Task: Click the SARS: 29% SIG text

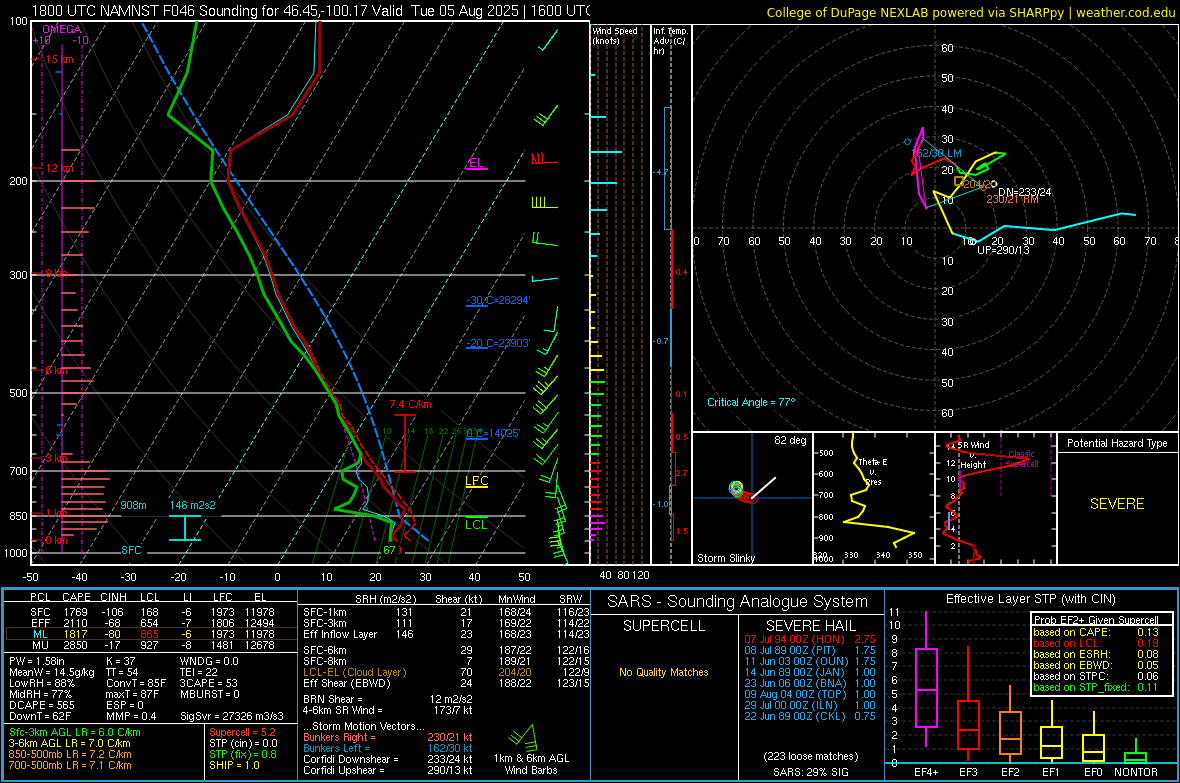Action: [x=810, y=772]
